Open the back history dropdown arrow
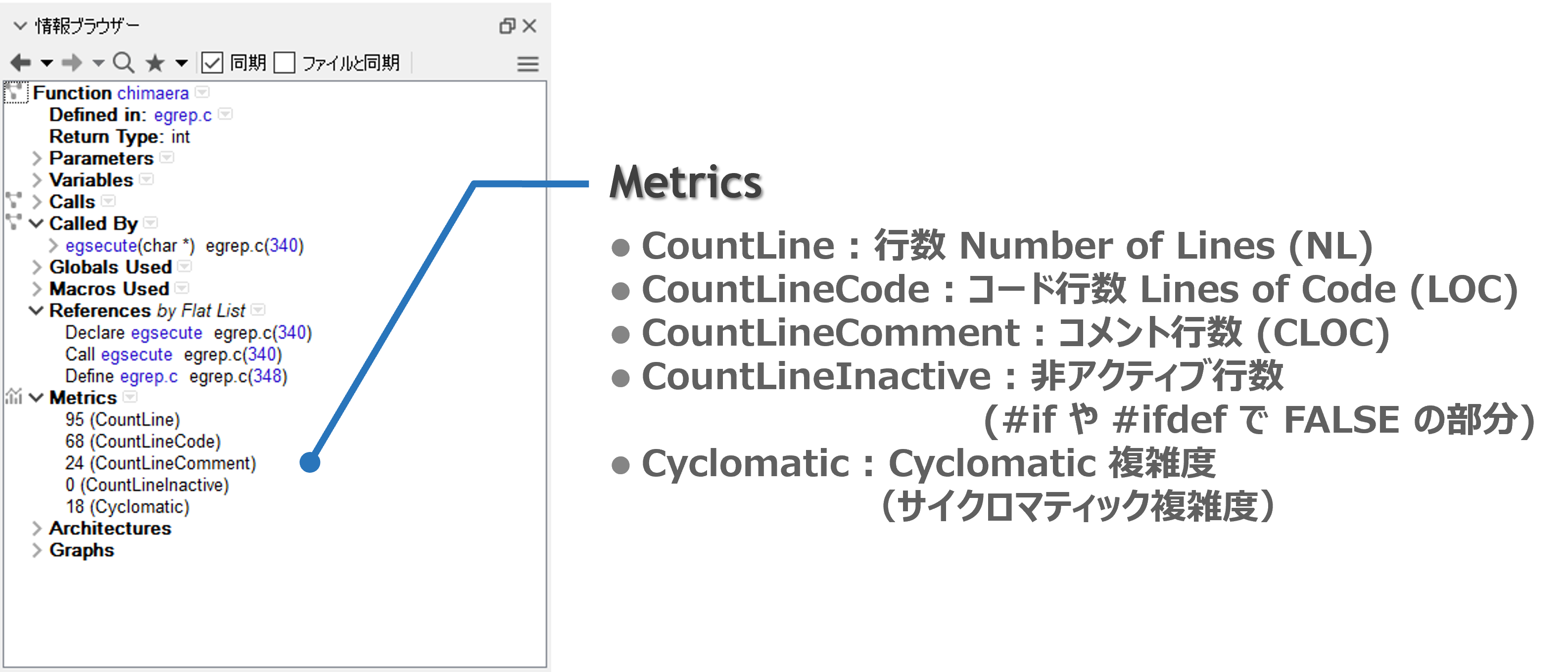This screenshot has height=672, width=1568. [x=47, y=63]
